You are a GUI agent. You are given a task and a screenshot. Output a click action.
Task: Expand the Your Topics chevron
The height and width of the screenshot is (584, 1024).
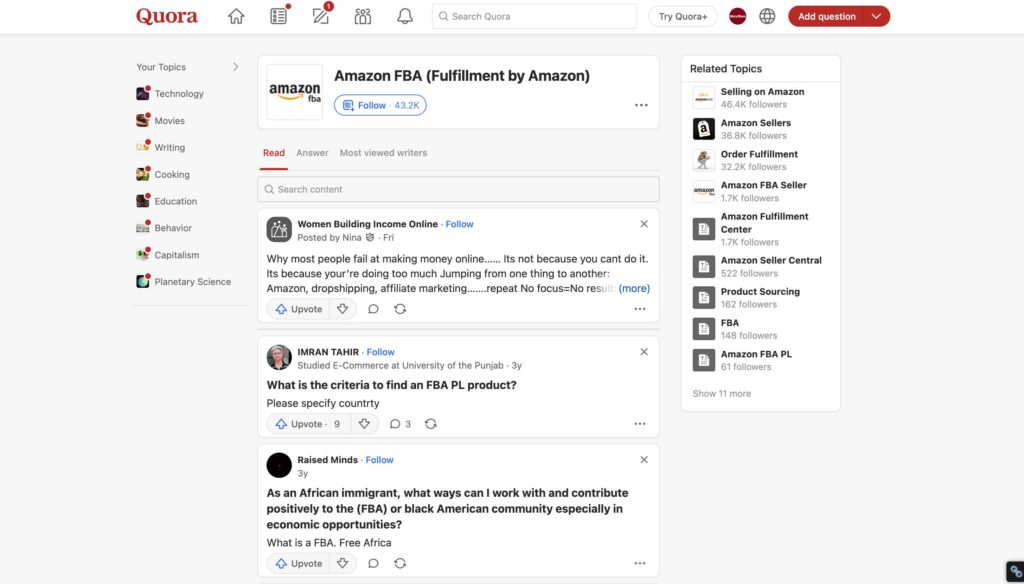point(236,67)
